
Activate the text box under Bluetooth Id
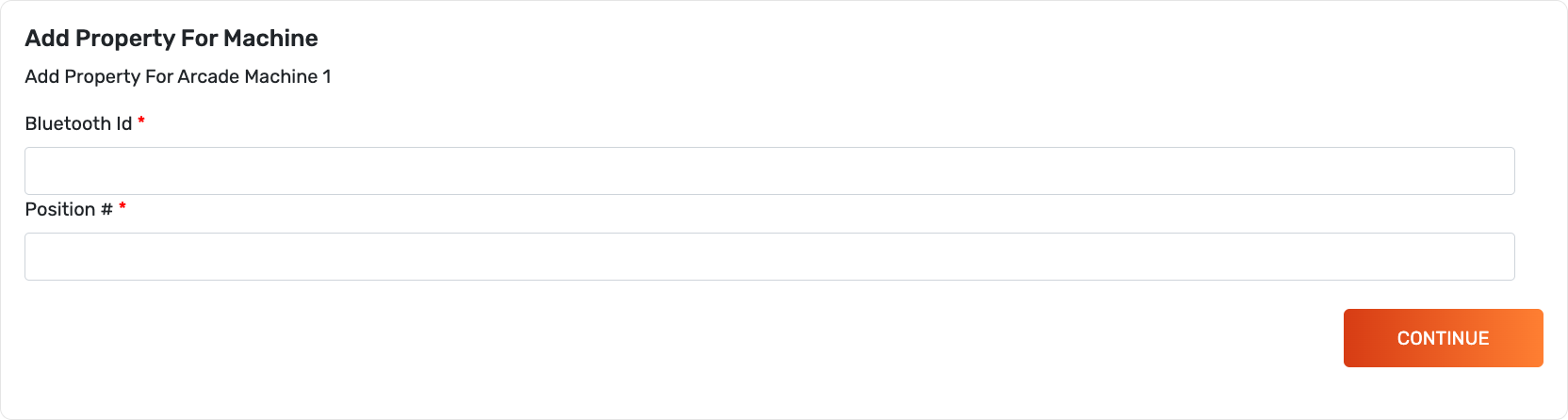click(x=769, y=170)
